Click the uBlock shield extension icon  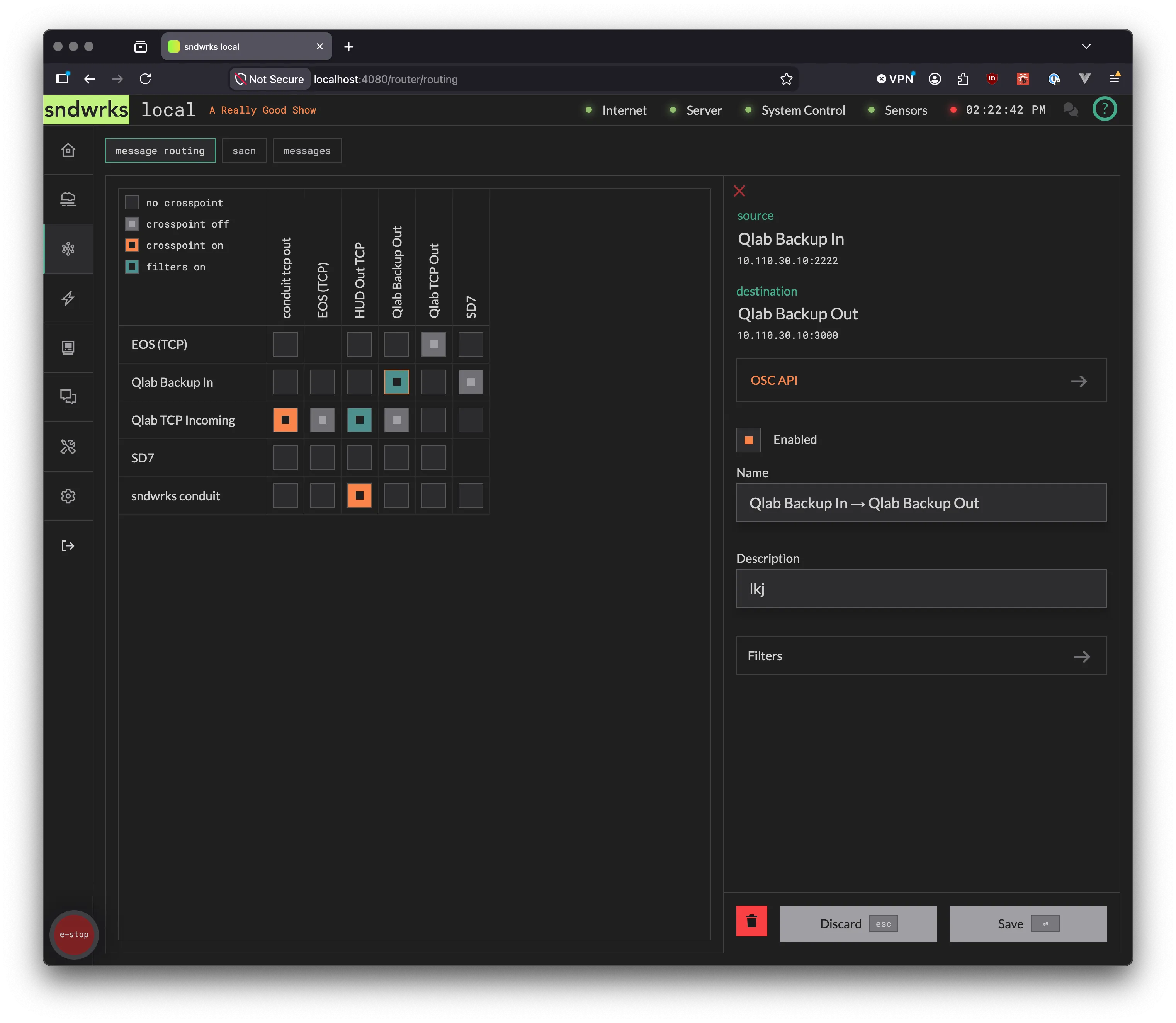coord(992,79)
